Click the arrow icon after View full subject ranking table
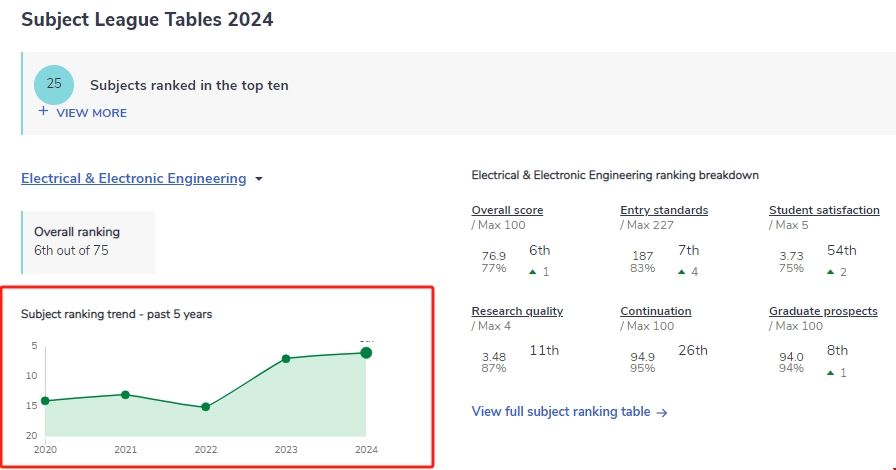Screen dimensions: 896x470 (x=662, y=412)
